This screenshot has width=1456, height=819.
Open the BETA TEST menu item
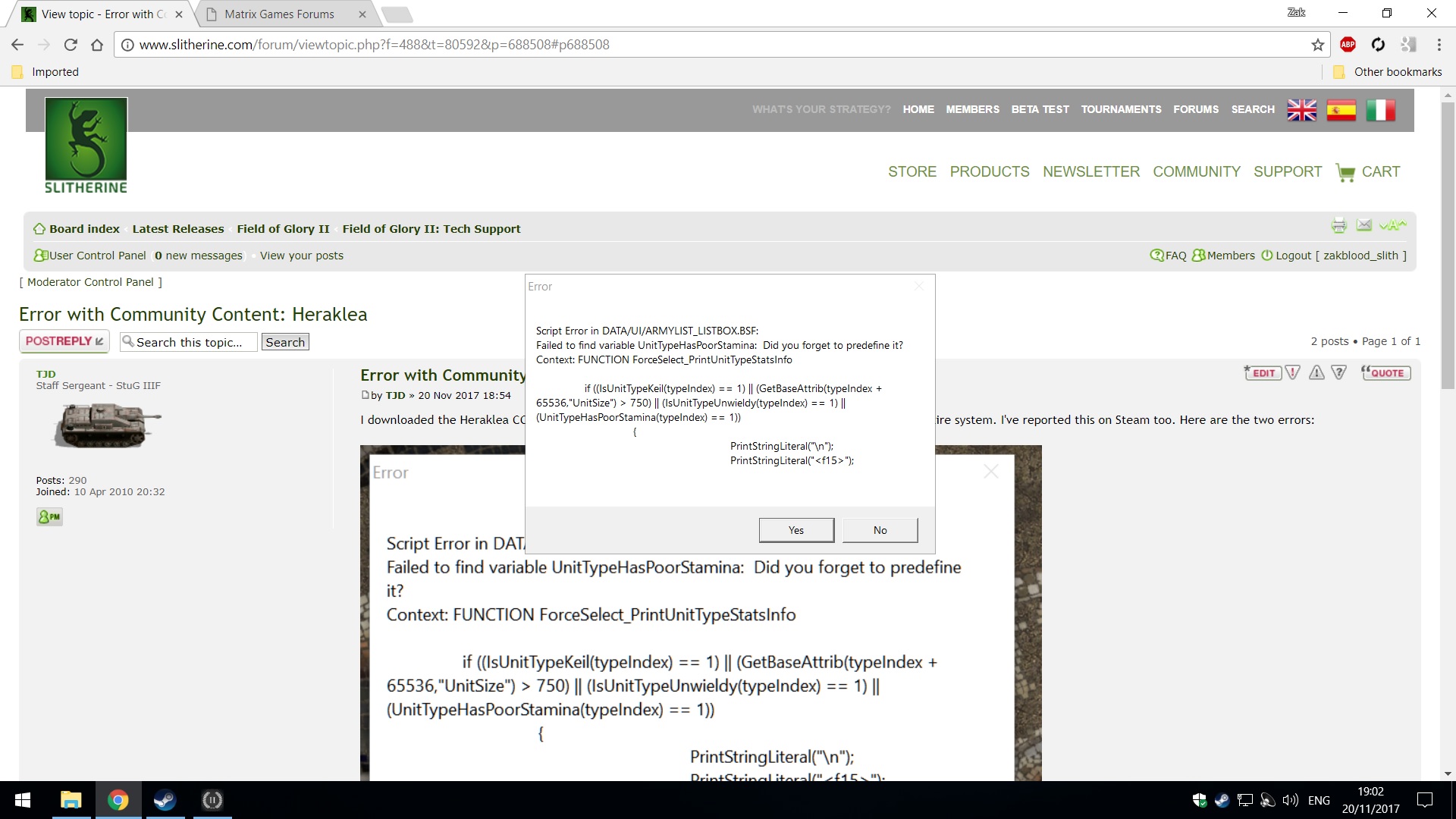(x=1040, y=109)
